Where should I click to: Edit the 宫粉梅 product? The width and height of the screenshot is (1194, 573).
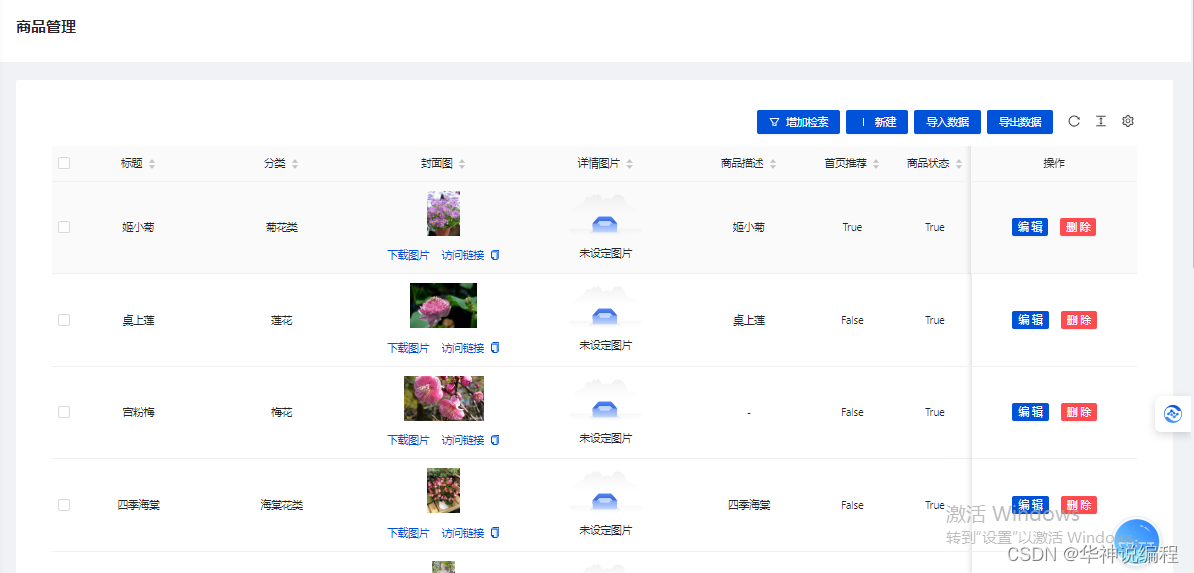(1030, 412)
